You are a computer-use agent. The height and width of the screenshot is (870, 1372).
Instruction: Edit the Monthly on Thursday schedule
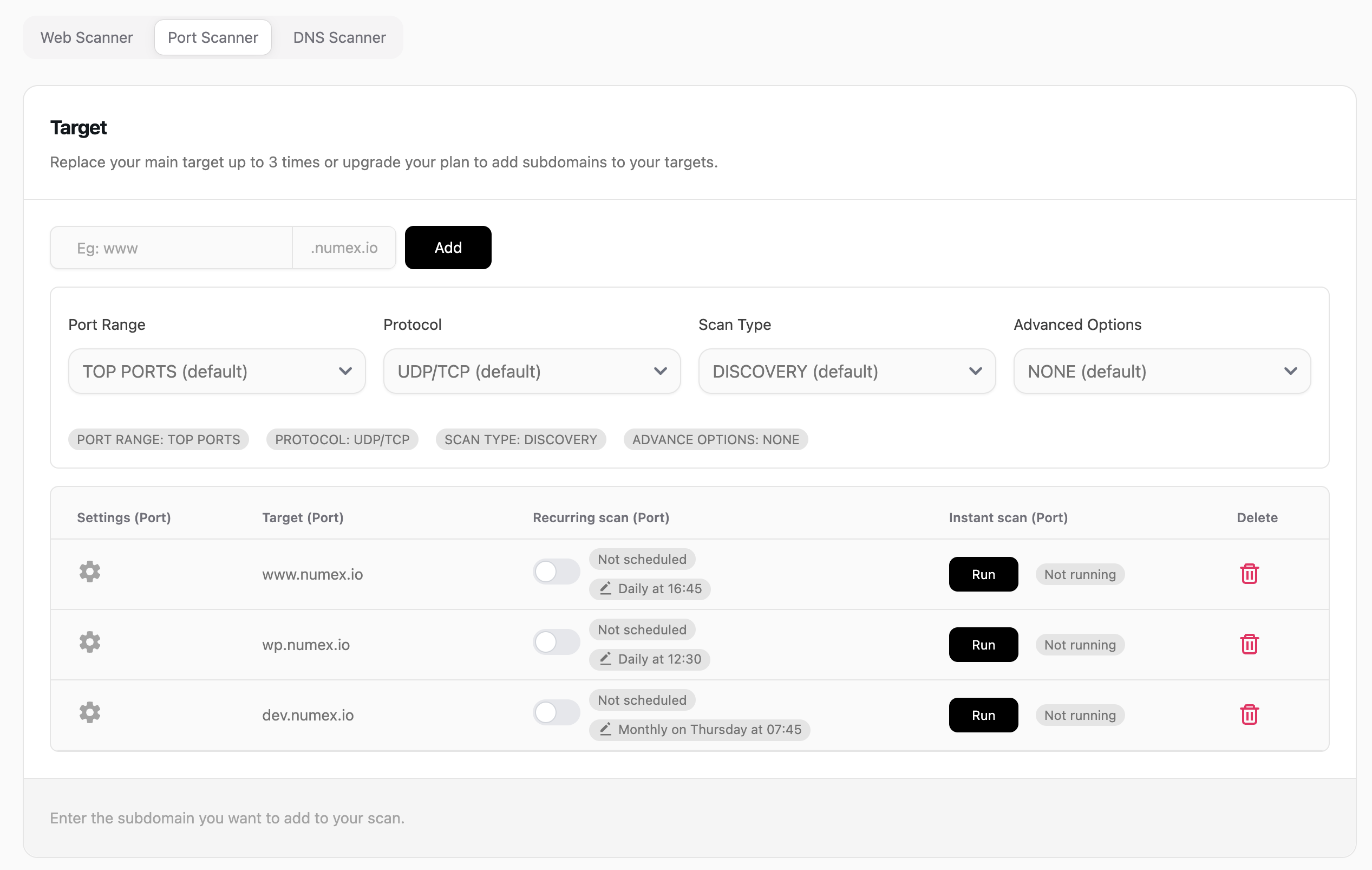[700, 729]
